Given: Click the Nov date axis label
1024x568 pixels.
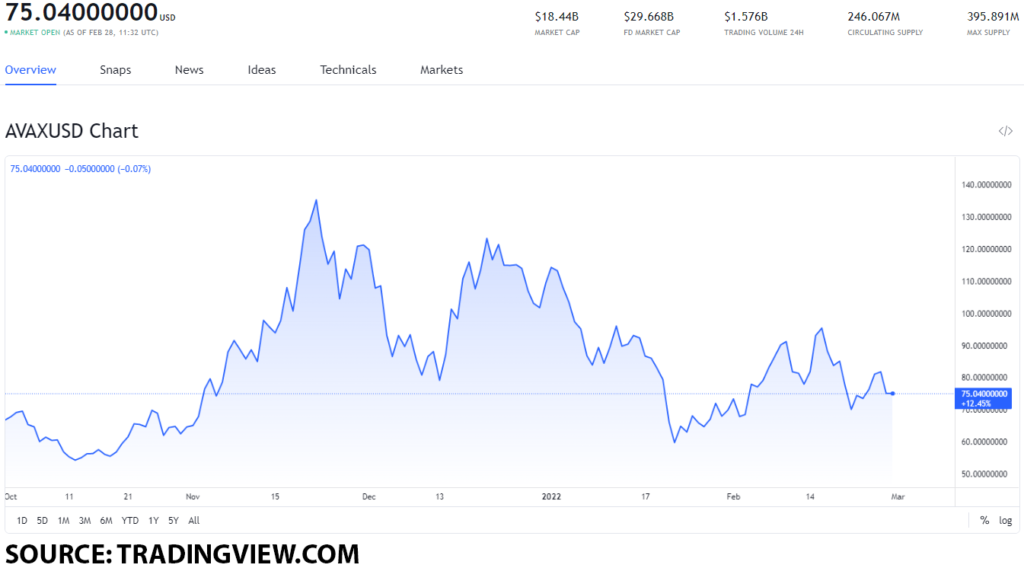Looking at the screenshot, I should [193, 497].
